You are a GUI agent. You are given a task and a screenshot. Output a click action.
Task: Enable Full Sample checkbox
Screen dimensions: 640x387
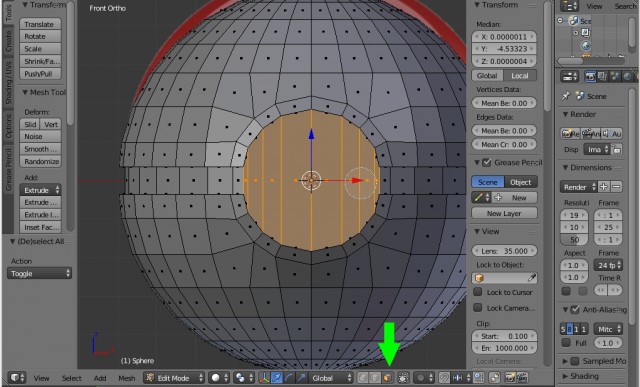click(566, 343)
